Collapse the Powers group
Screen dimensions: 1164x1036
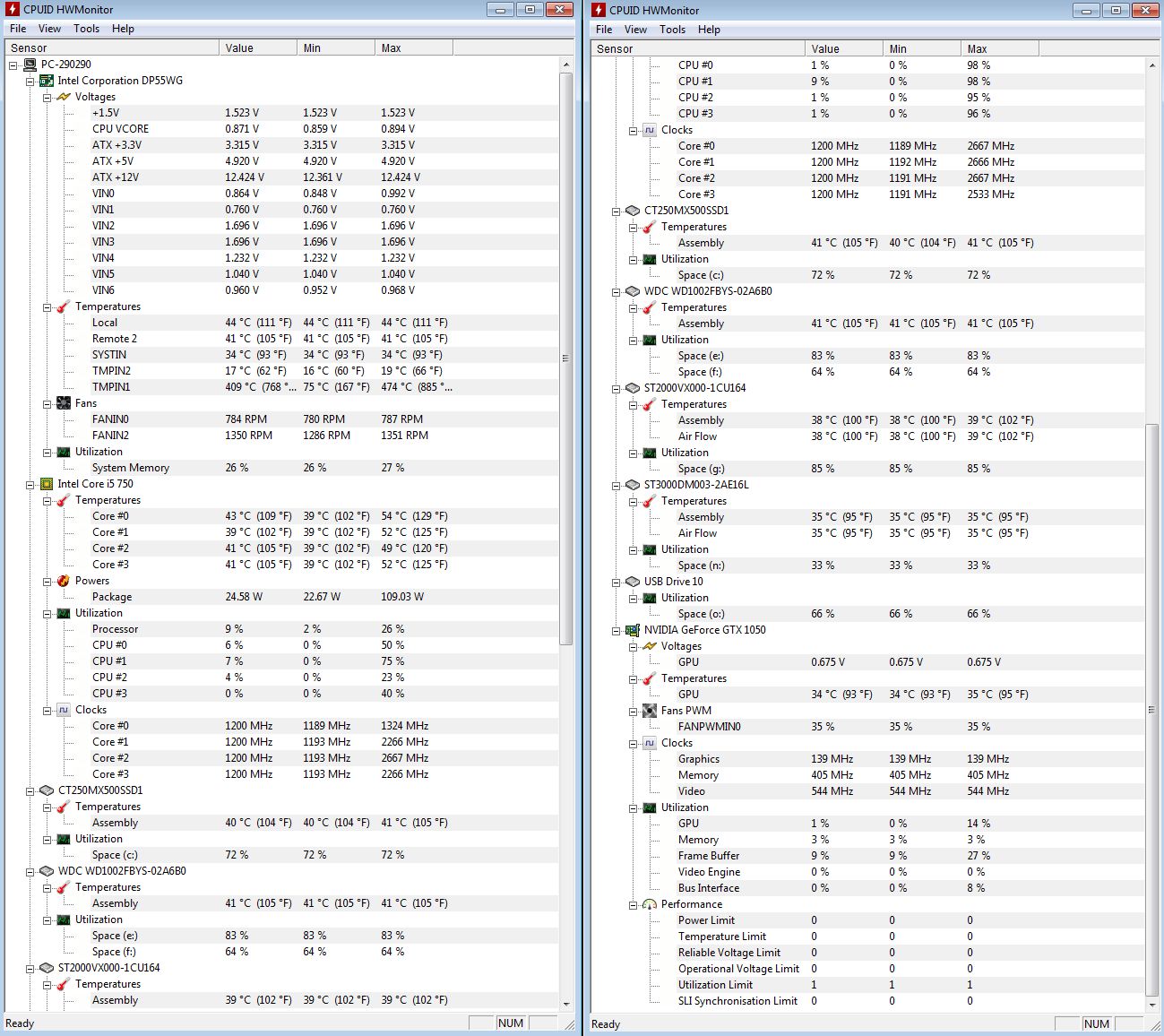pos(47,581)
